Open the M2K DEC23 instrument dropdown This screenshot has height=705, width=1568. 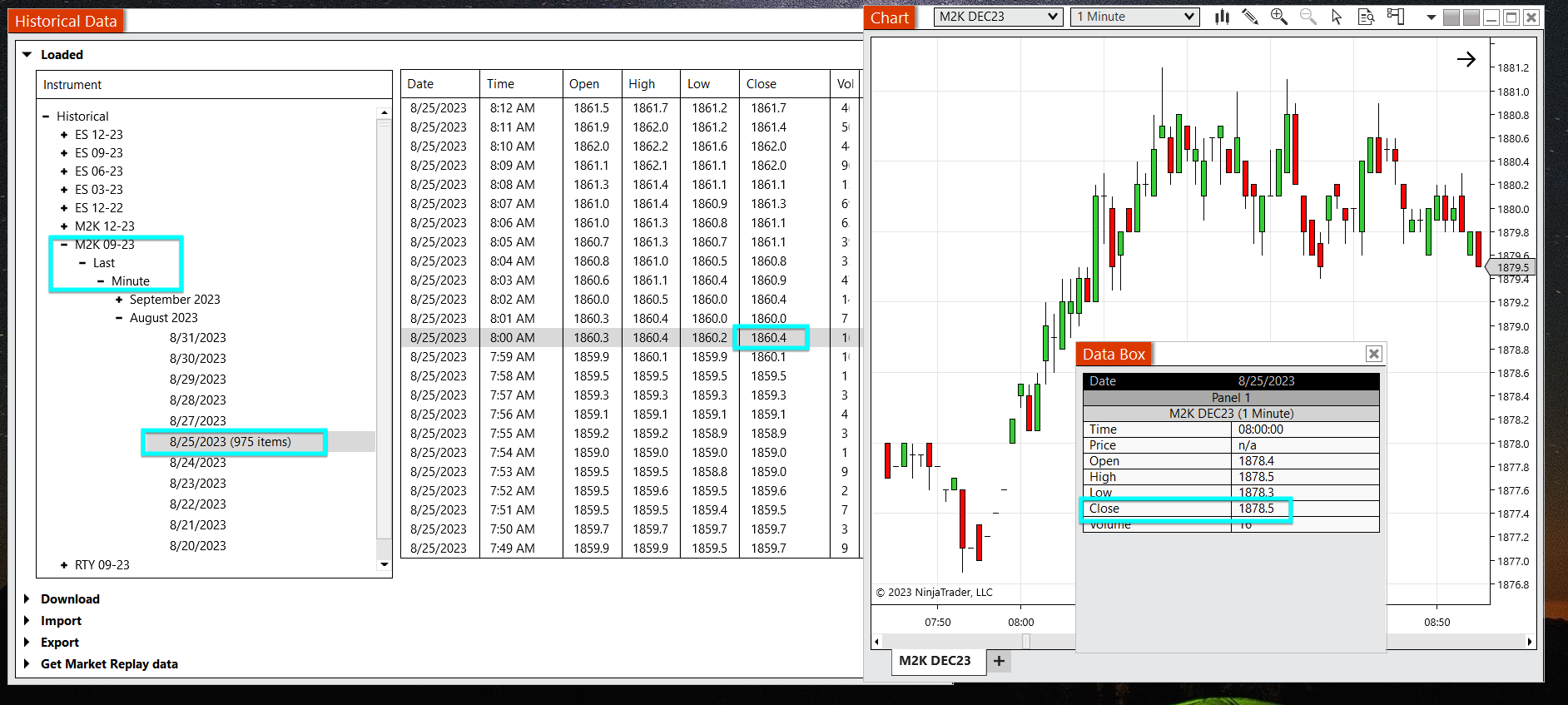click(x=999, y=17)
